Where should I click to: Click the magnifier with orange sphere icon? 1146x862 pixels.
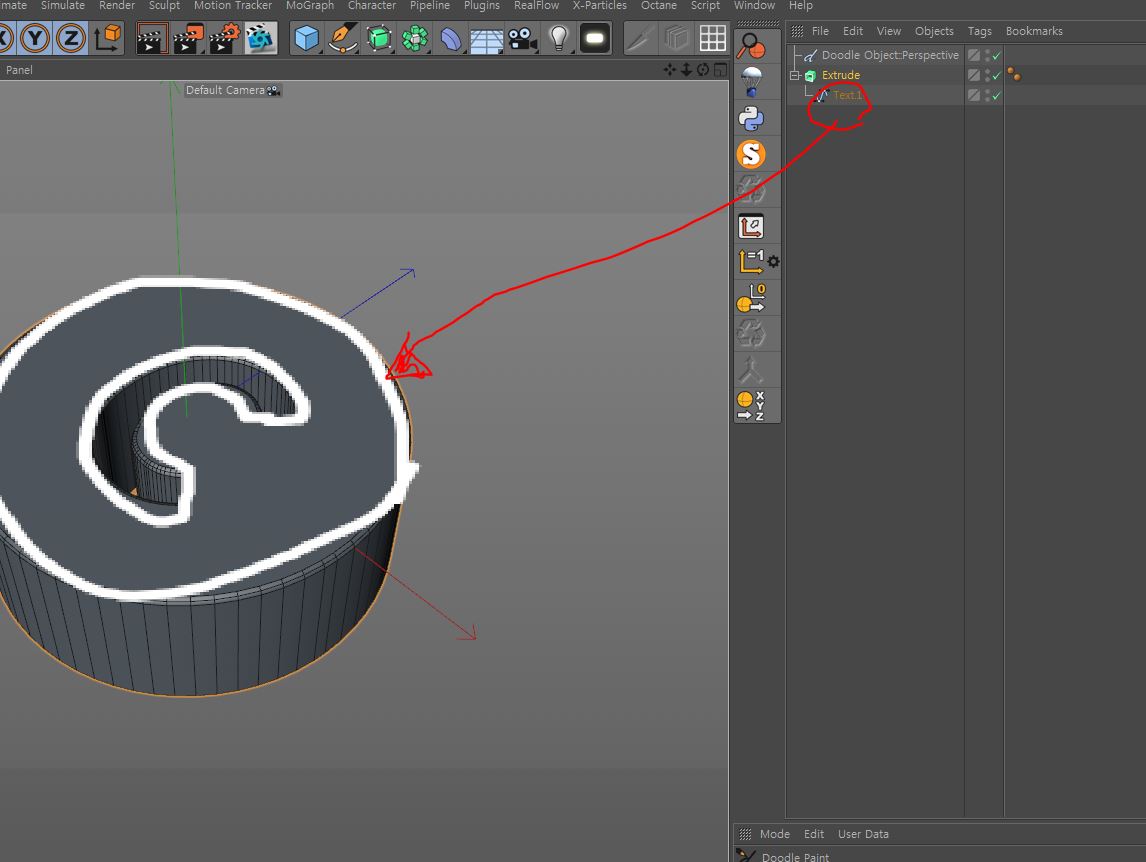pos(751,46)
